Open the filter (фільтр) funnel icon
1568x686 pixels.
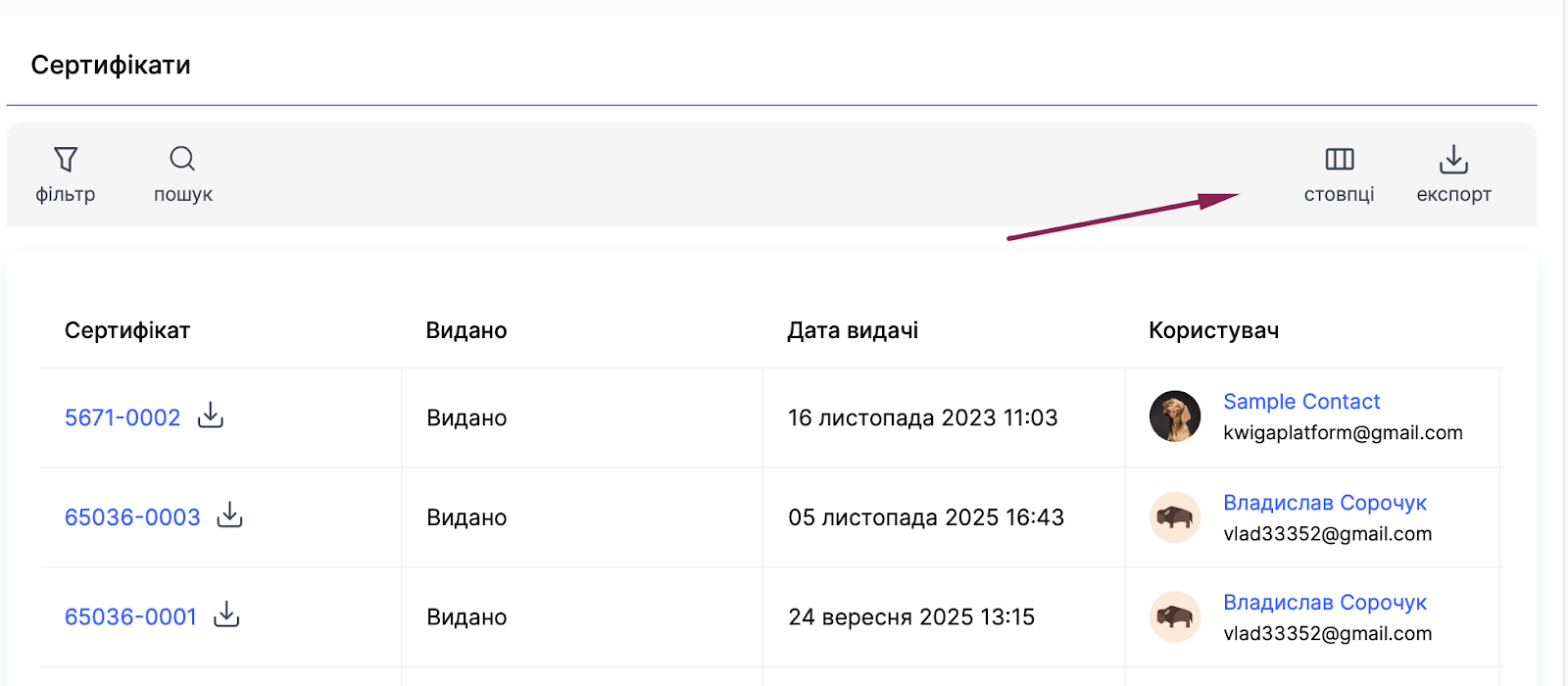pyautogui.click(x=66, y=160)
